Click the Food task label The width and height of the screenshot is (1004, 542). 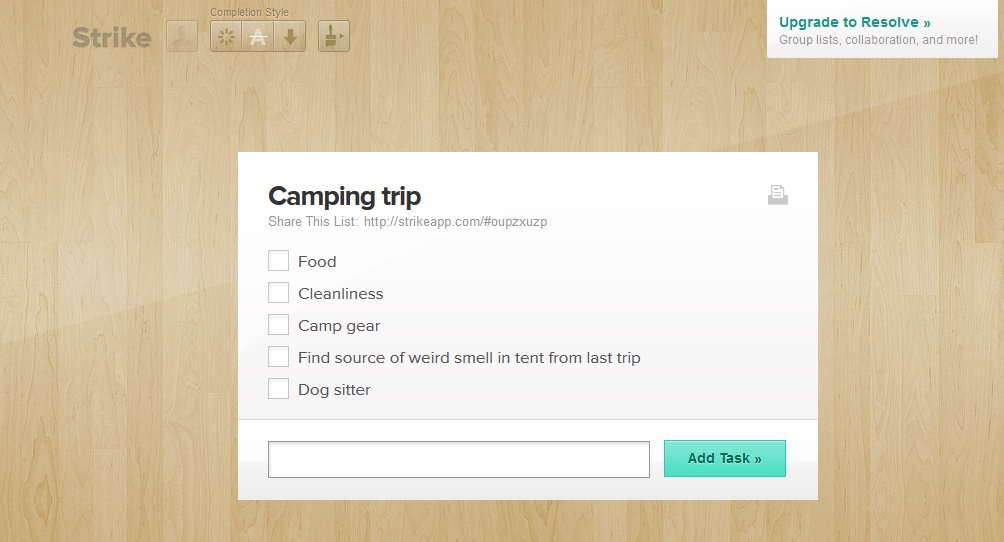[x=317, y=262]
